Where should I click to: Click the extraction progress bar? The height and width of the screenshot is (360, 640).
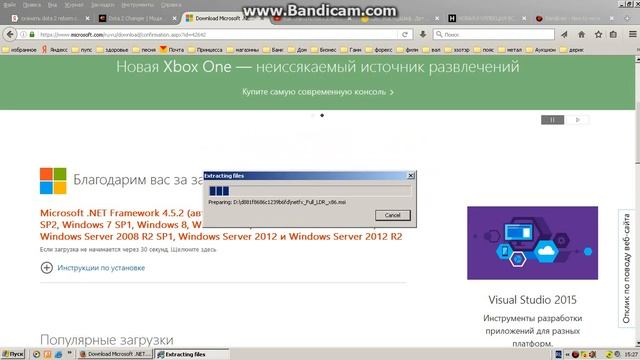(x=310, y=191)
